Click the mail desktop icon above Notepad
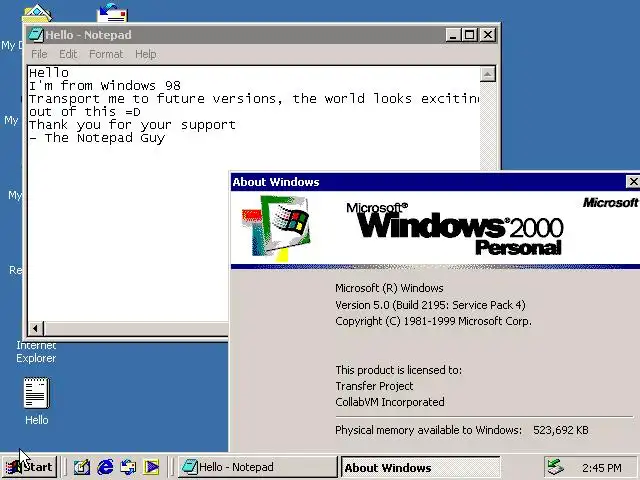 tap(112, 12)
